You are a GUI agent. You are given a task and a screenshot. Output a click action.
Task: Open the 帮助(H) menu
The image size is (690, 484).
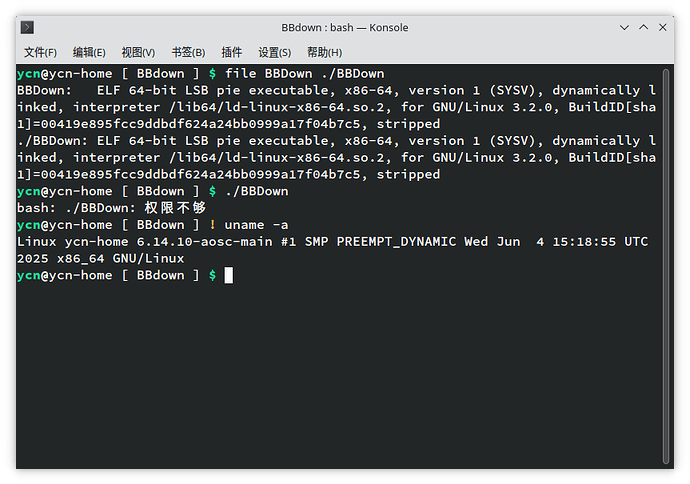click(324, 52)
